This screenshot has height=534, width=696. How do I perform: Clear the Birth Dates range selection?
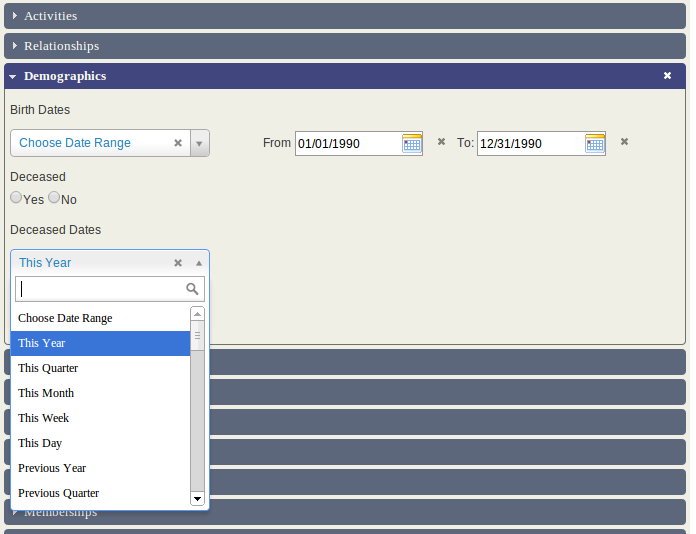[x=178, y=143]
